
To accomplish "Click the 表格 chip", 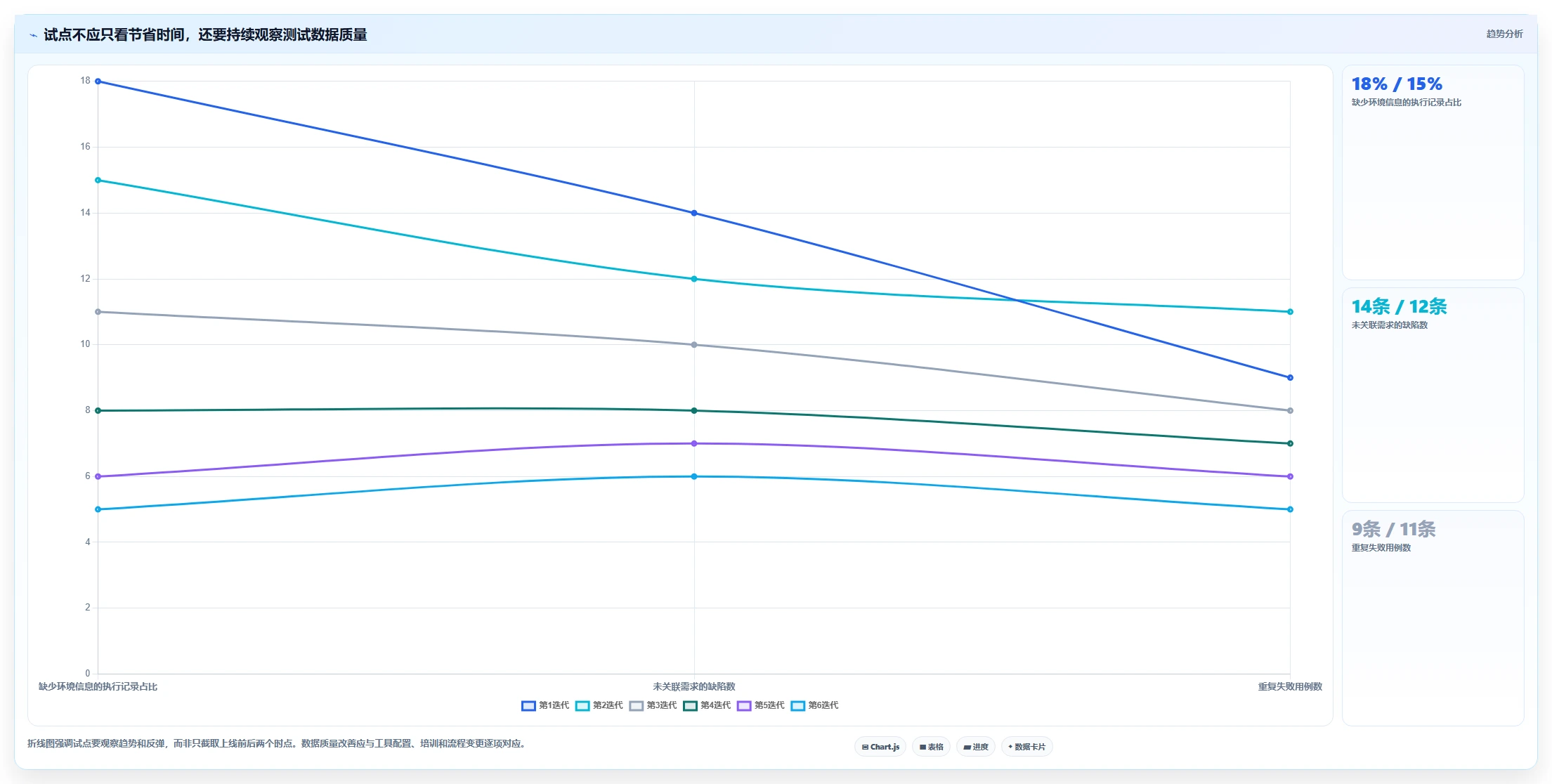I will [x=931, y=747].
